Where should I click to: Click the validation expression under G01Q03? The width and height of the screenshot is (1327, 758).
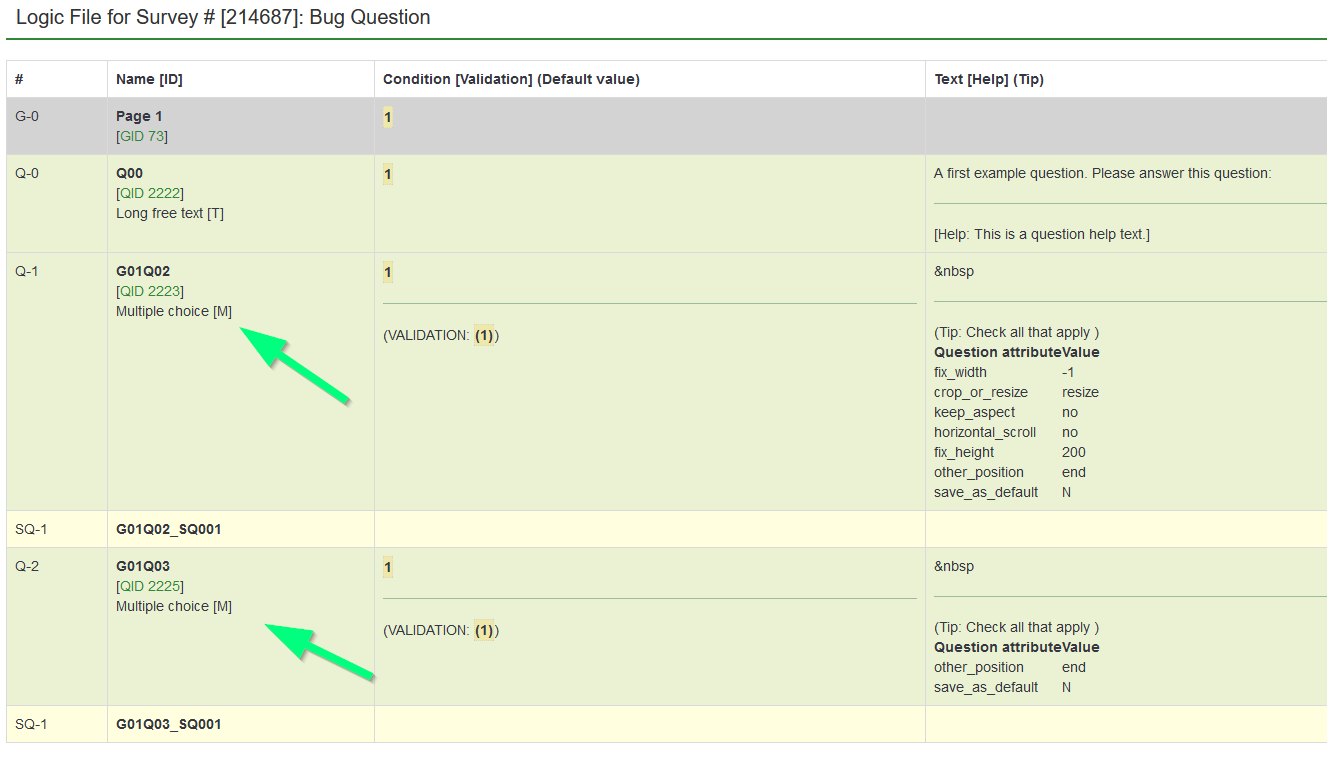[484, 631]
